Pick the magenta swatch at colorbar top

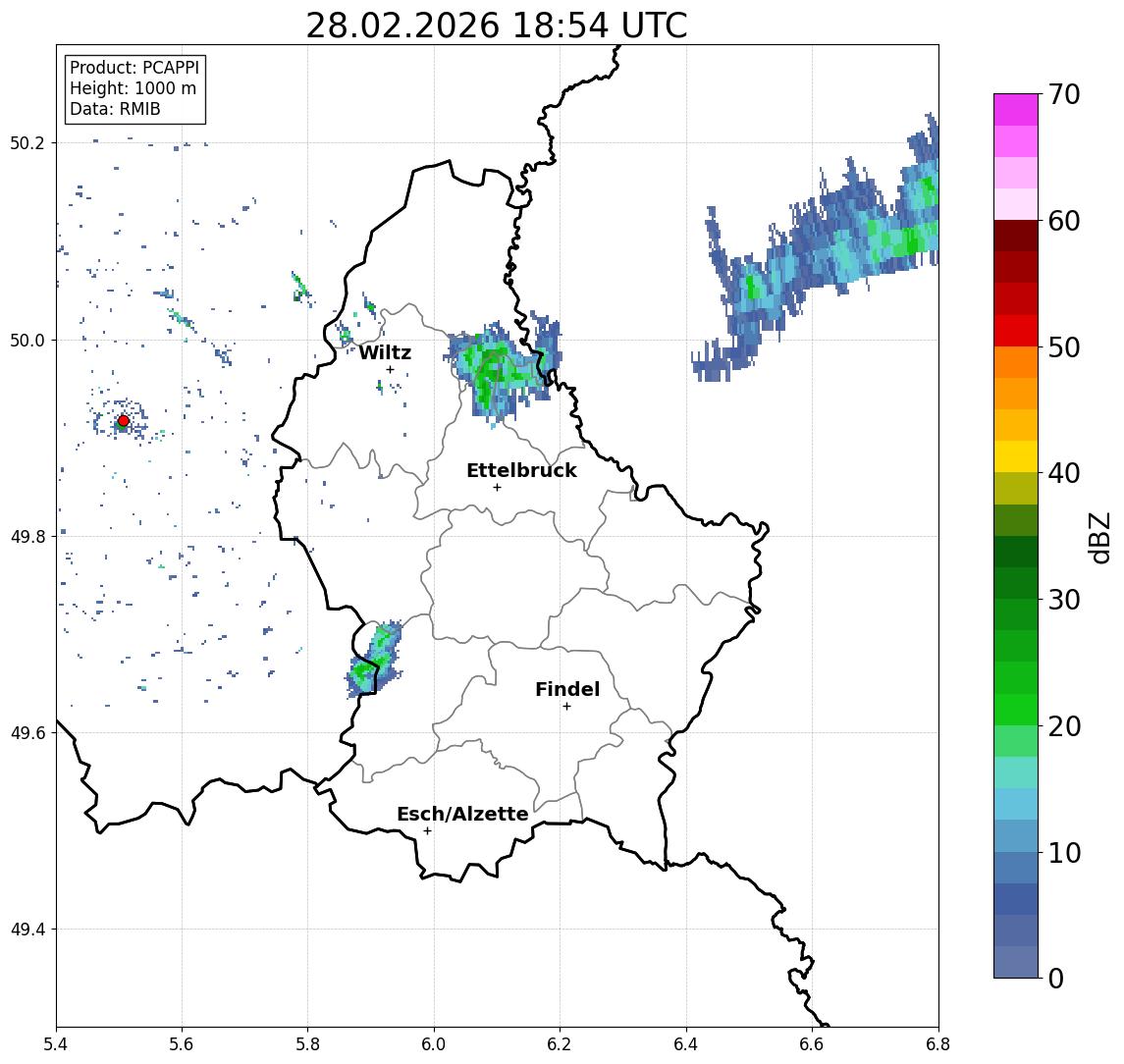pyautogui.click(x=1016, y=110)
